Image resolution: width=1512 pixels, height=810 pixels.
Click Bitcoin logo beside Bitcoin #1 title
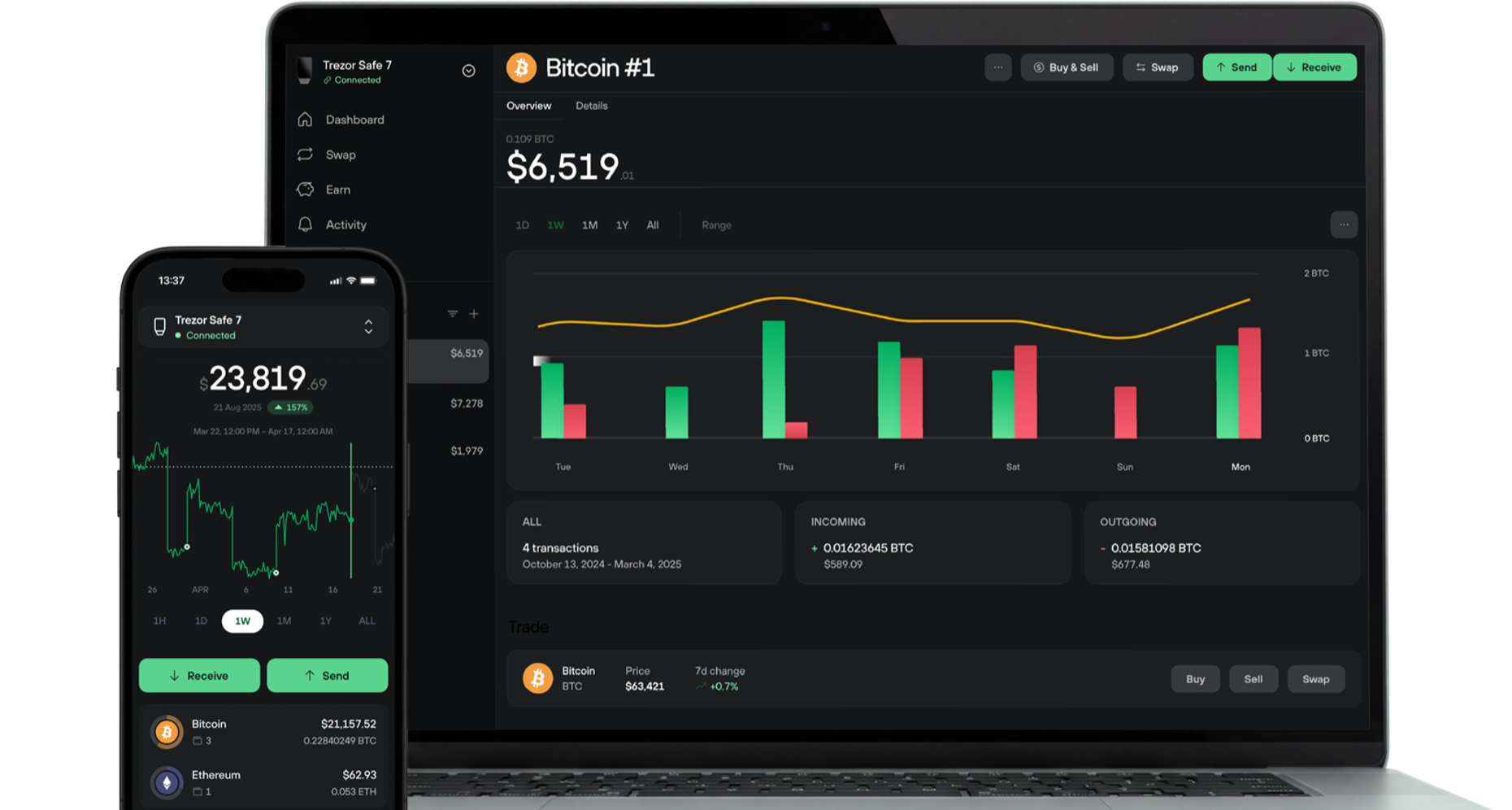point(522,67)
